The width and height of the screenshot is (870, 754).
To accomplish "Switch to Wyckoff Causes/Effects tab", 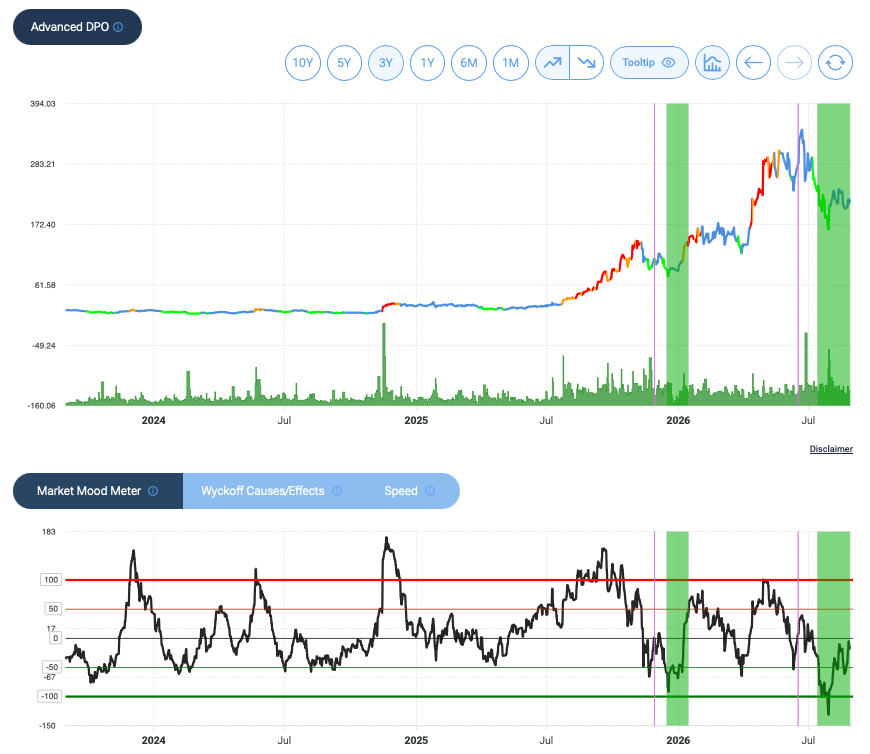I will (x=271, y=491).
